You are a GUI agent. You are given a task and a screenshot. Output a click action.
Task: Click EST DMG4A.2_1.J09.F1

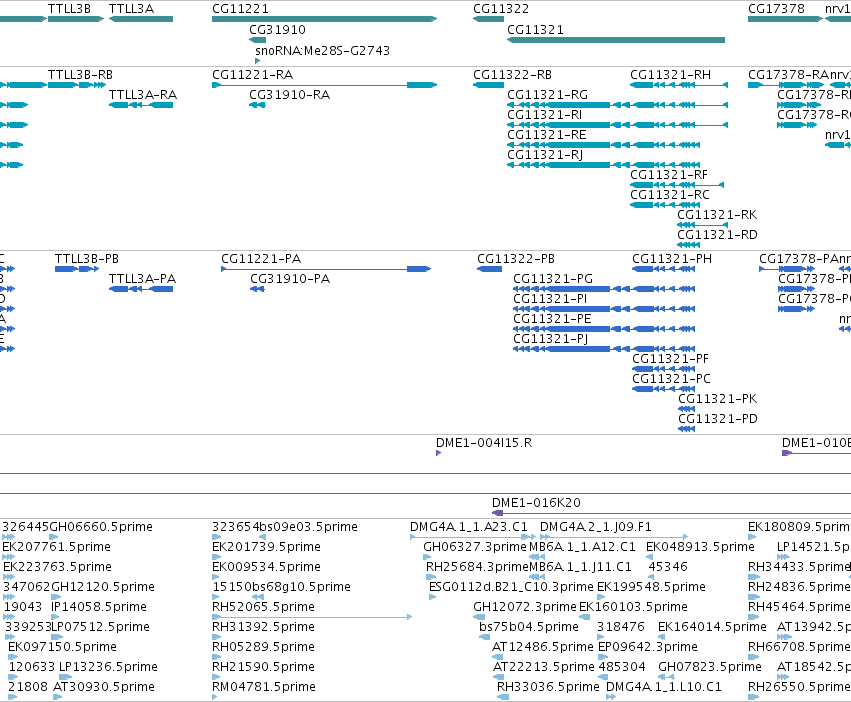pyautogui.click(x=596, y=527)
